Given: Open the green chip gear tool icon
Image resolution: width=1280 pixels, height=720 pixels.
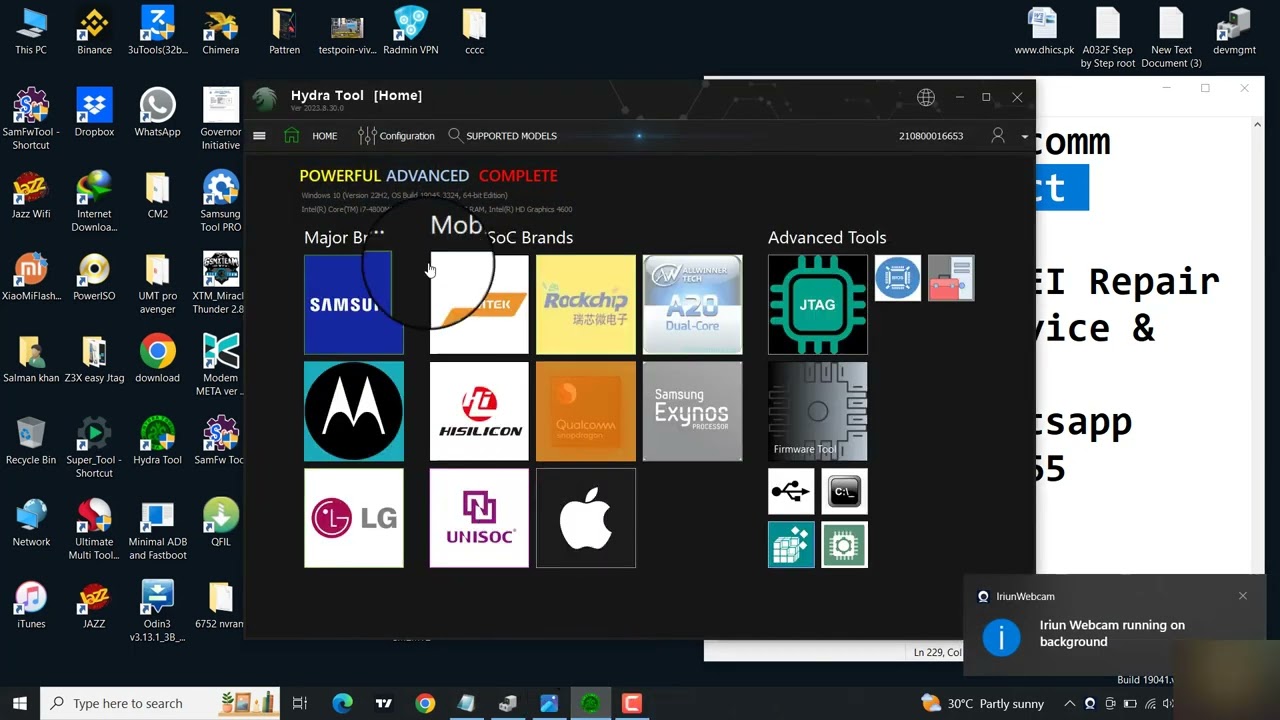Looking at the screenshot, I should click(845, 545).
